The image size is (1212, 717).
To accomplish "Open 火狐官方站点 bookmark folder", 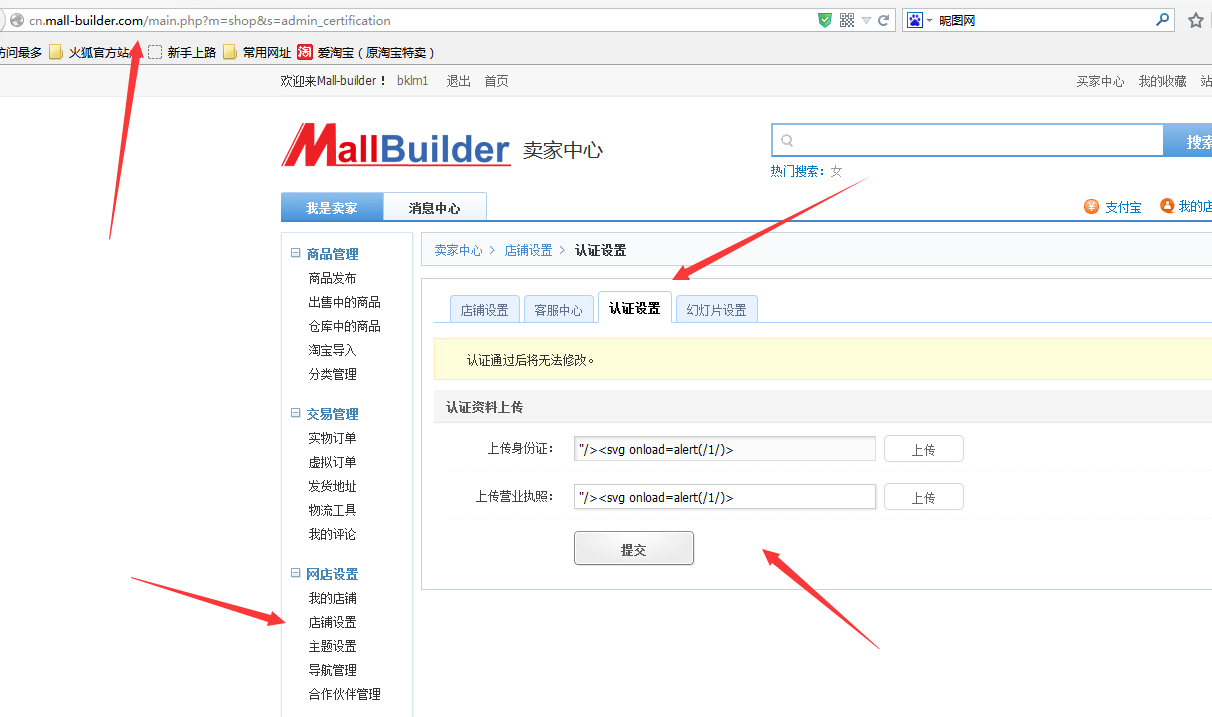I will click(89, 52).
